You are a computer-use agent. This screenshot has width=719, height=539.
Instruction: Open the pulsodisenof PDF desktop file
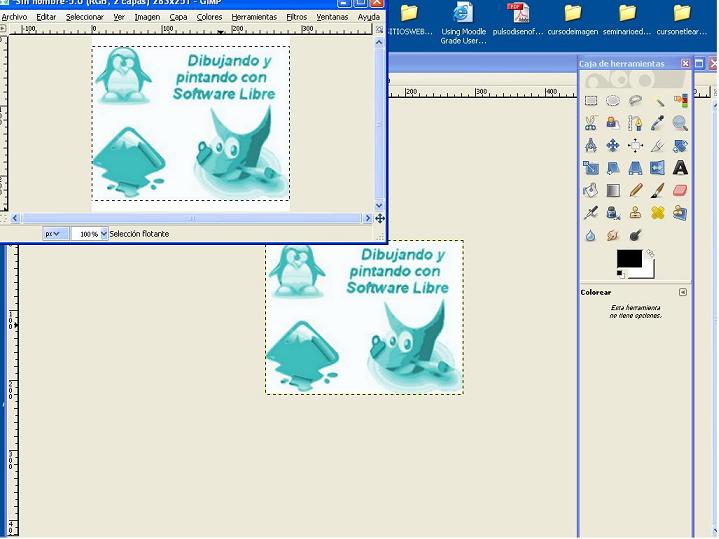point(518,19)
